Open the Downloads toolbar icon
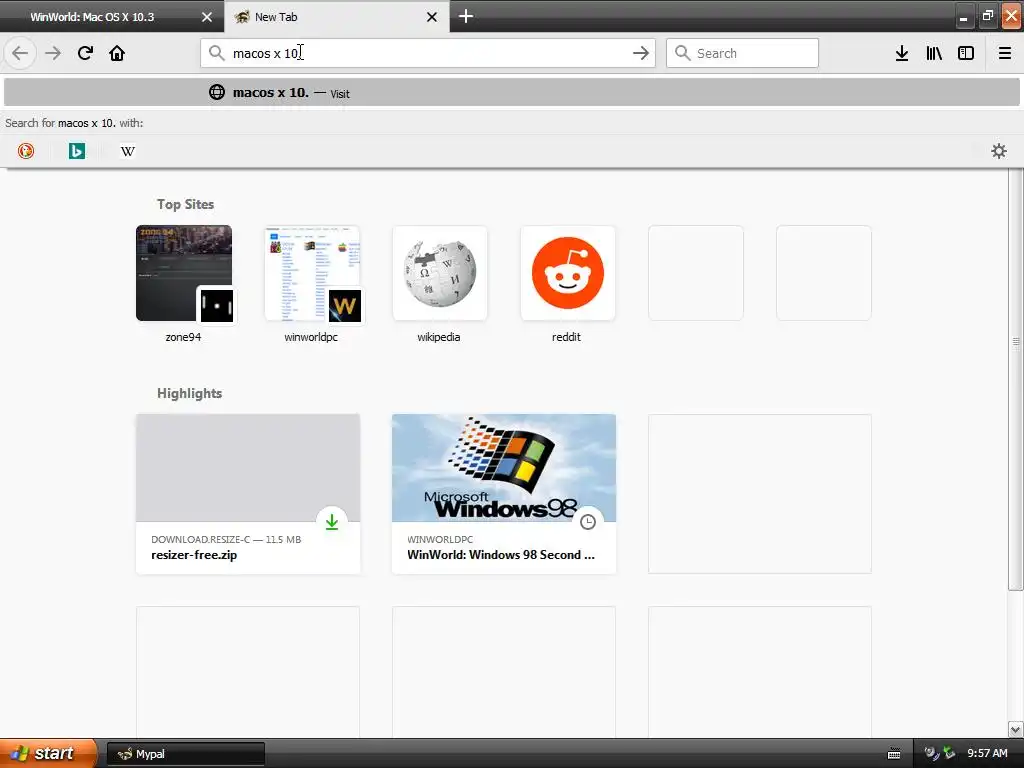The width and height of the screenshot is (1024, 768). pos(902,53)
